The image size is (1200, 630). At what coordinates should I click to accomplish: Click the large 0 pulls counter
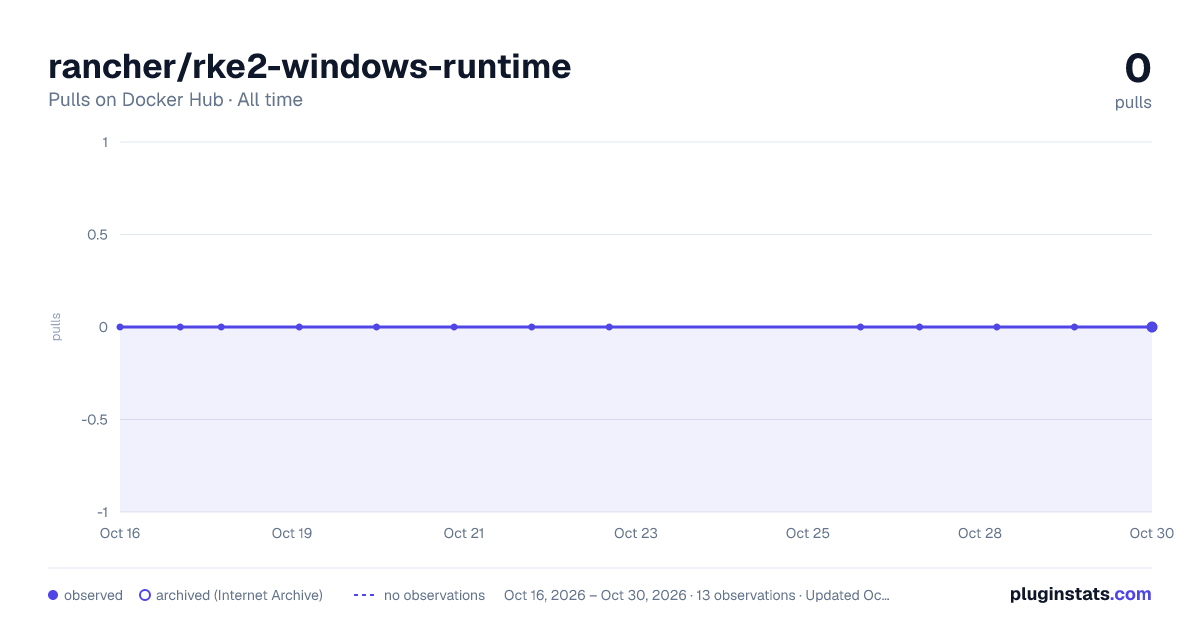click(x=1138, y=68)
